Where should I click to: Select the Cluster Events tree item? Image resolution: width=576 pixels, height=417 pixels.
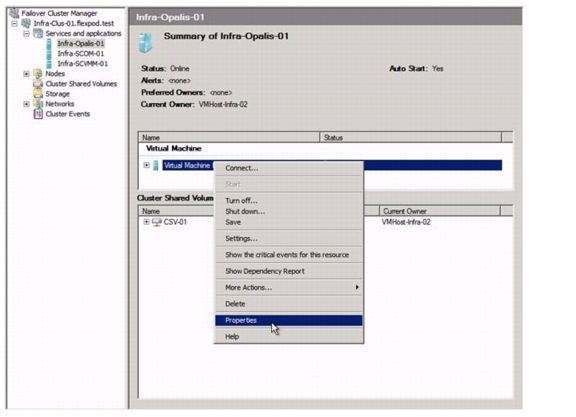pos(68,114)
